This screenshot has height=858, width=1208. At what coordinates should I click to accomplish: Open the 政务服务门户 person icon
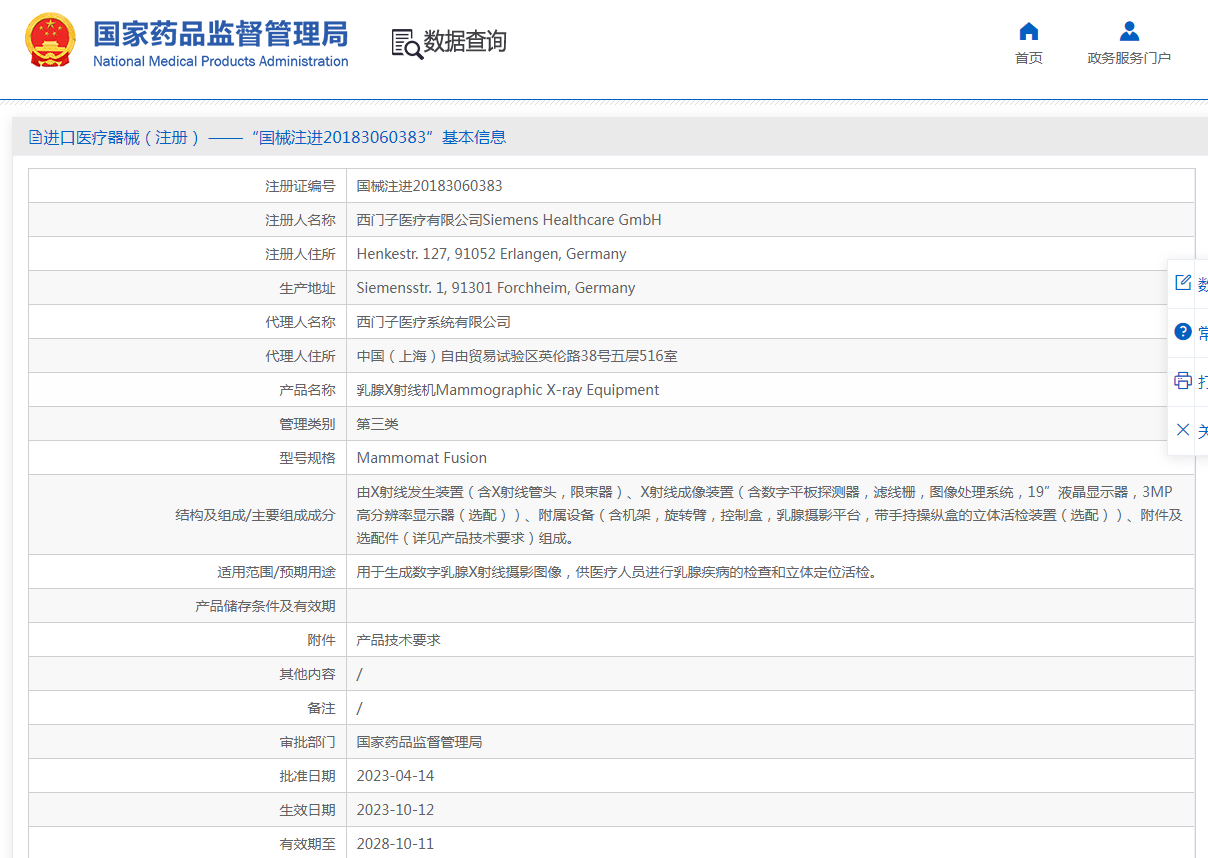pos(1129,31)
